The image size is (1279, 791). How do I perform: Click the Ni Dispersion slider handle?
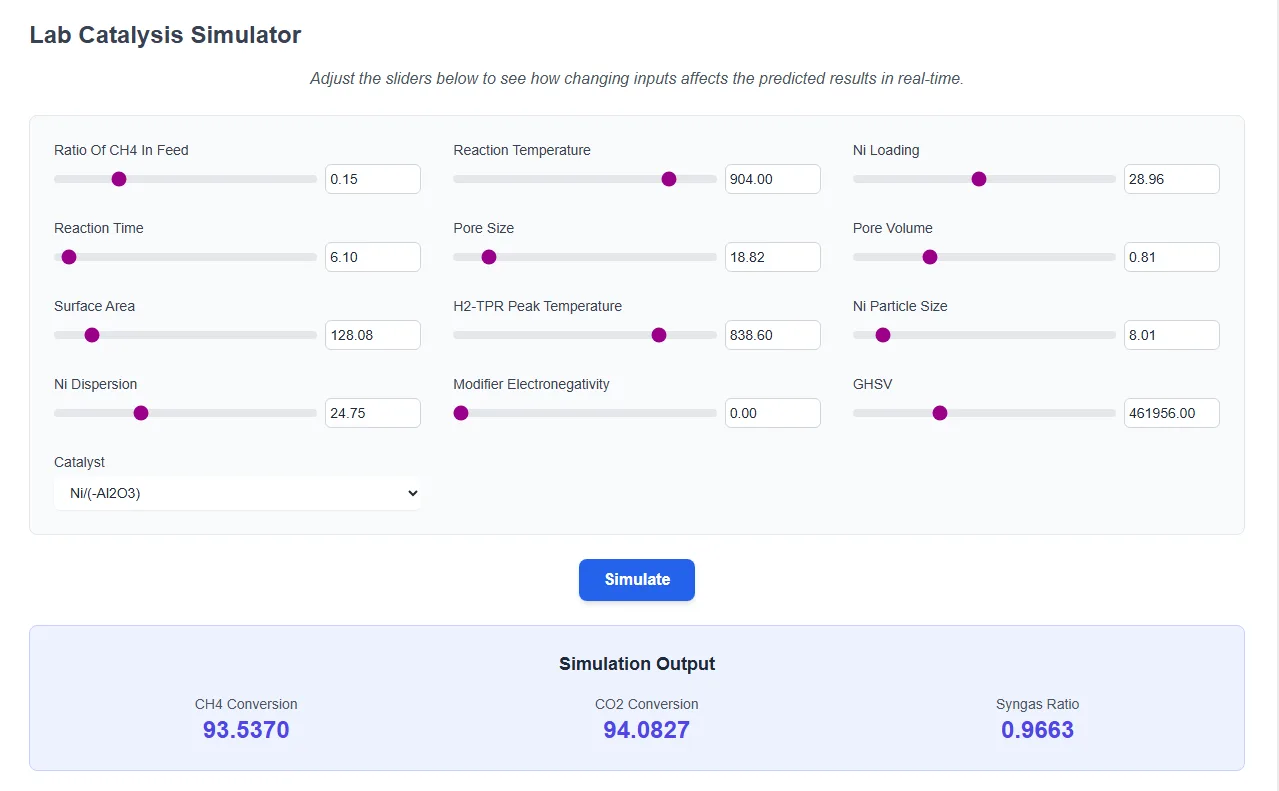pyautogui.click(x=141, y=413)
